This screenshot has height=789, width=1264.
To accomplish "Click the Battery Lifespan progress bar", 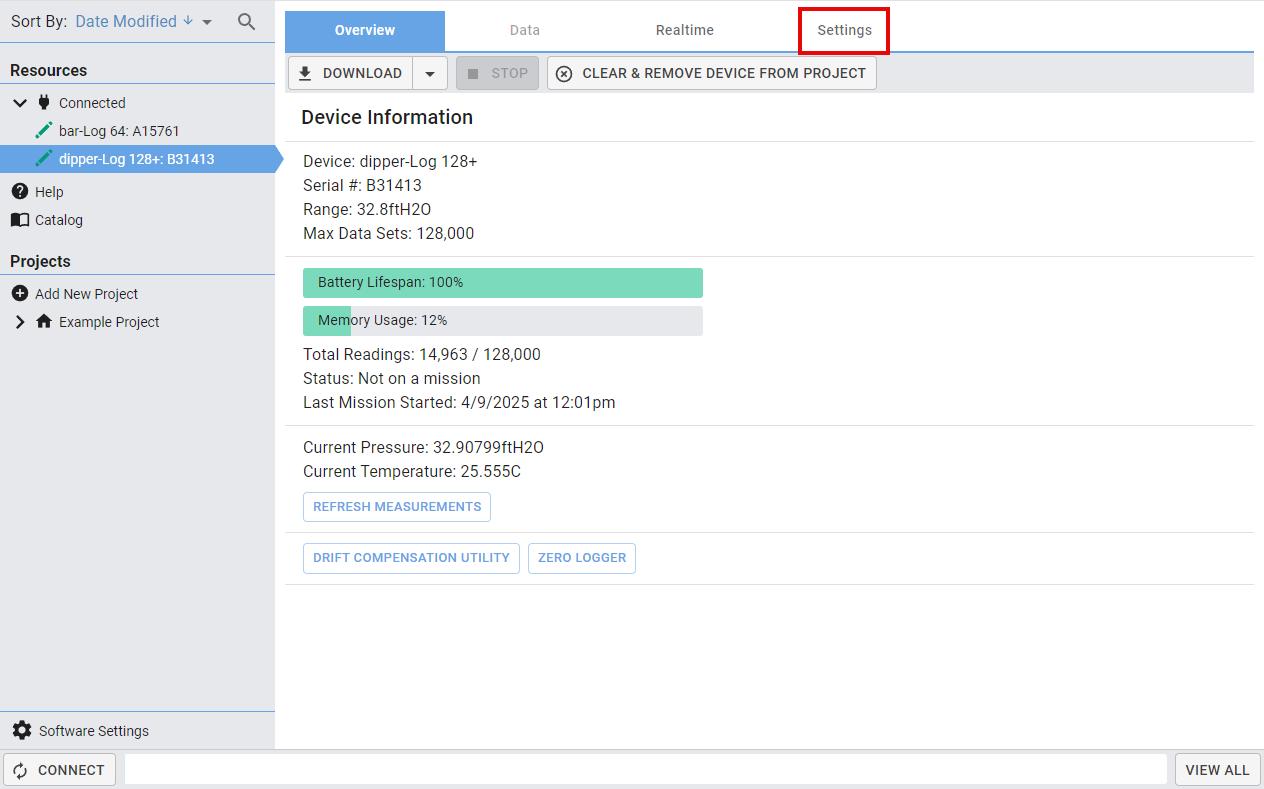I will pyautogui.click(x=503, y=283).
